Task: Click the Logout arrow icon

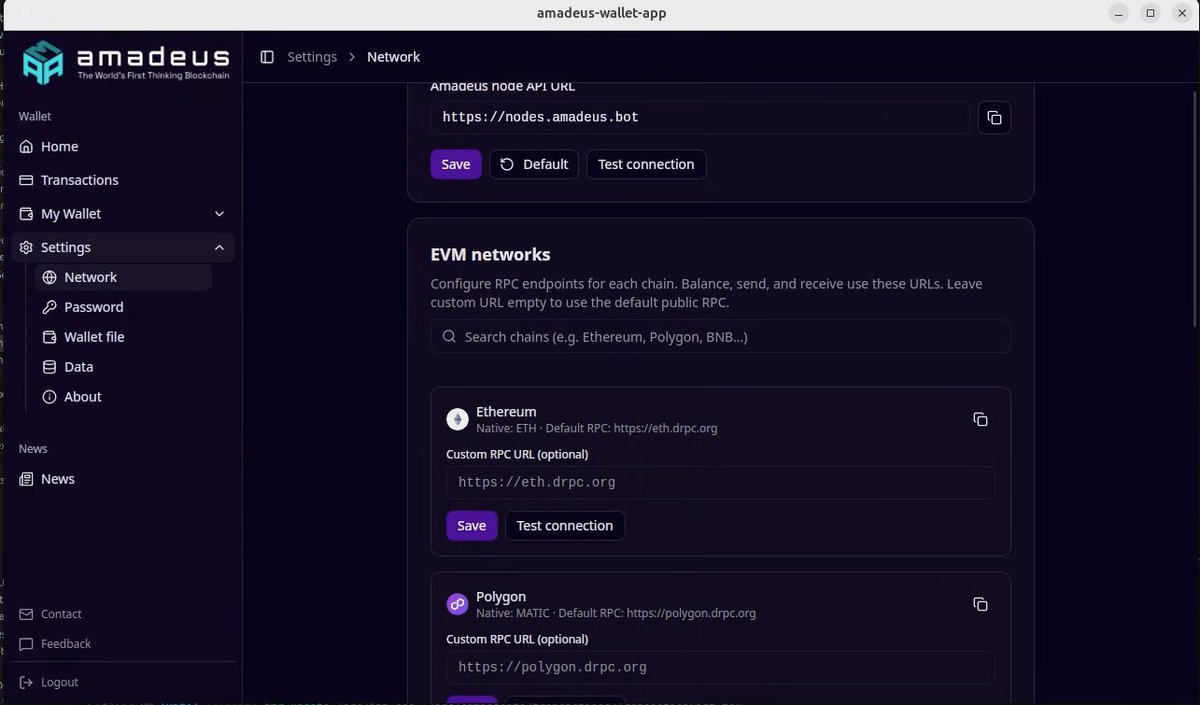Action: click(27, 682)
